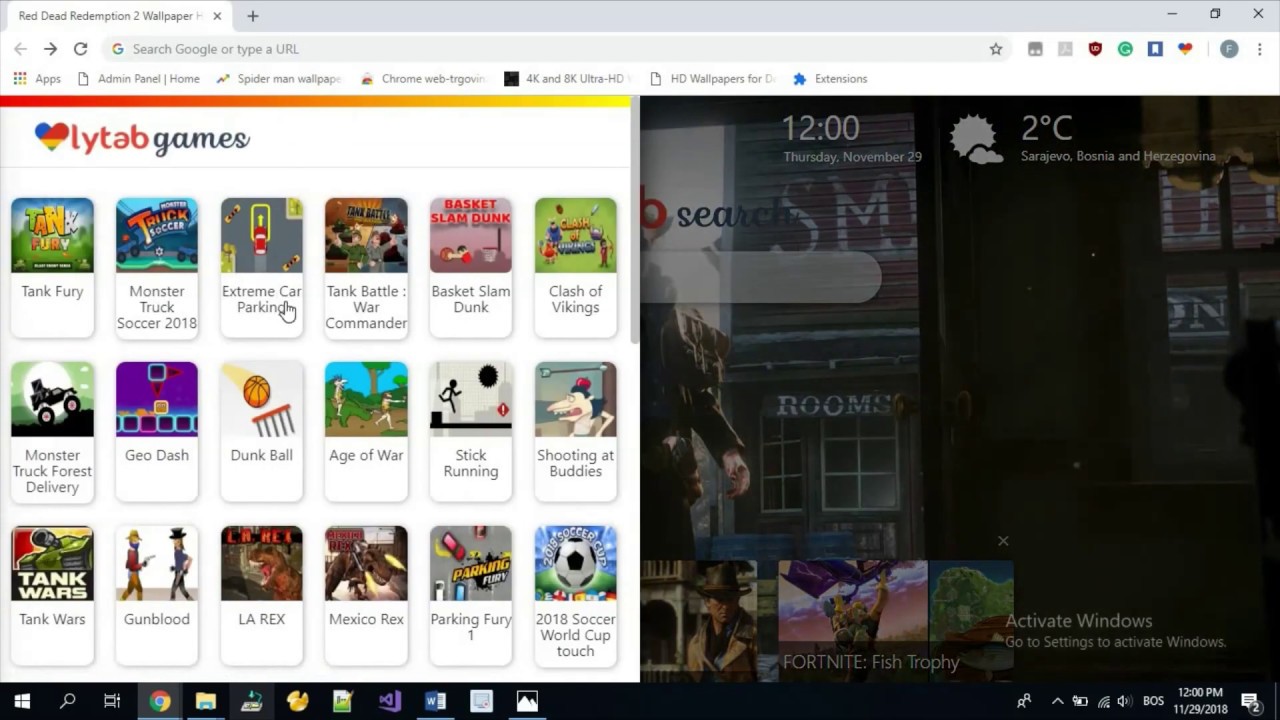Click the address bar search field
Viewport: 1280px width, 720px height.
tap(550, 49)
